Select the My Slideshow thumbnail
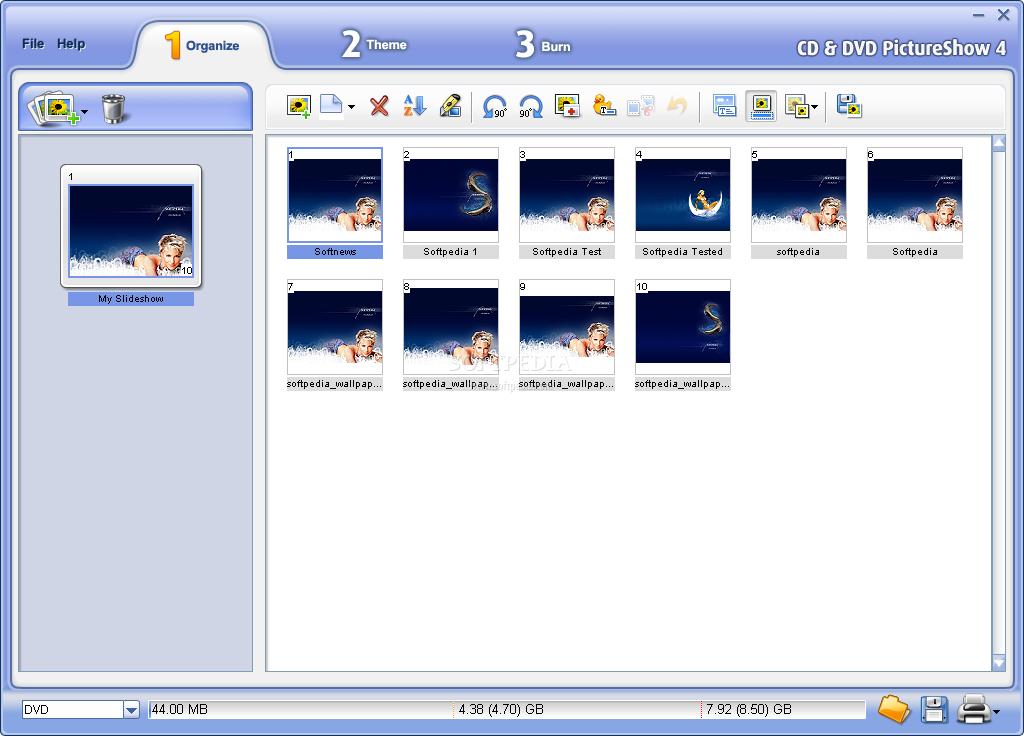 click(x=131, y=226)
